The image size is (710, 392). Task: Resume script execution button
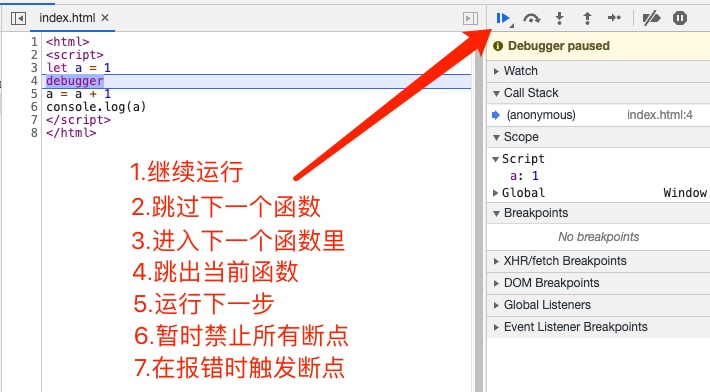pos(503,18)
